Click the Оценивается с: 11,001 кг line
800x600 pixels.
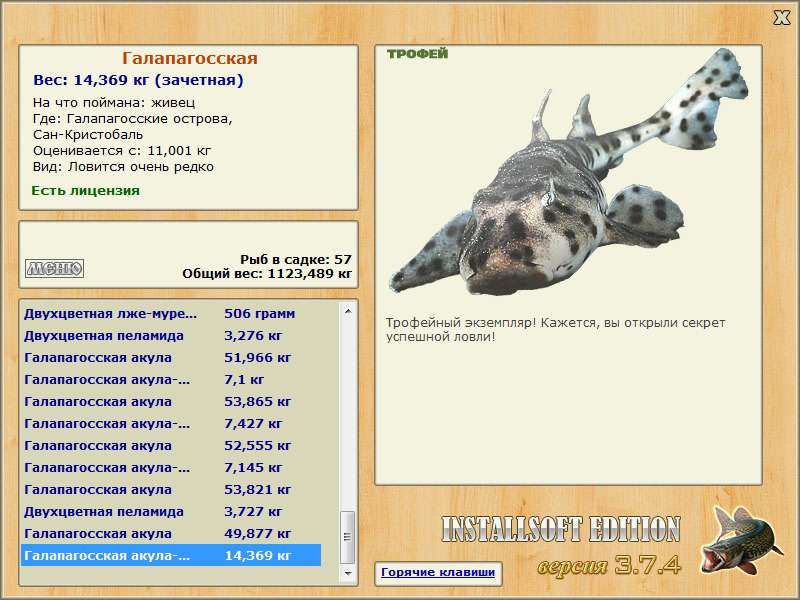tap(122, 151)
